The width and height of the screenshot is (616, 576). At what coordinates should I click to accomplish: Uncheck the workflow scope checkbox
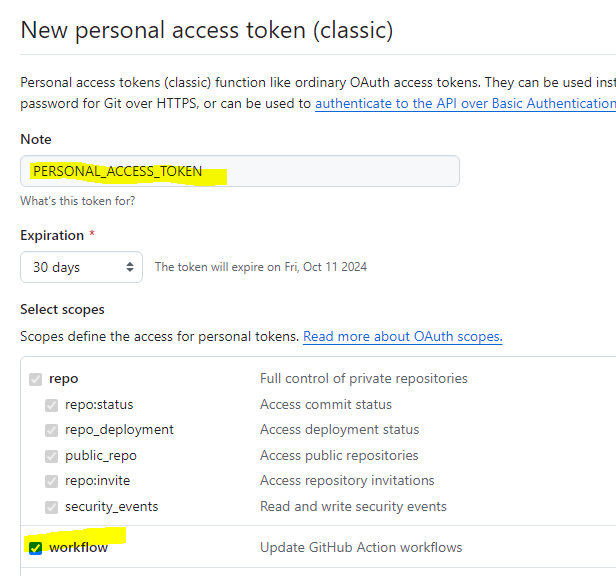[x=35, y=548]
